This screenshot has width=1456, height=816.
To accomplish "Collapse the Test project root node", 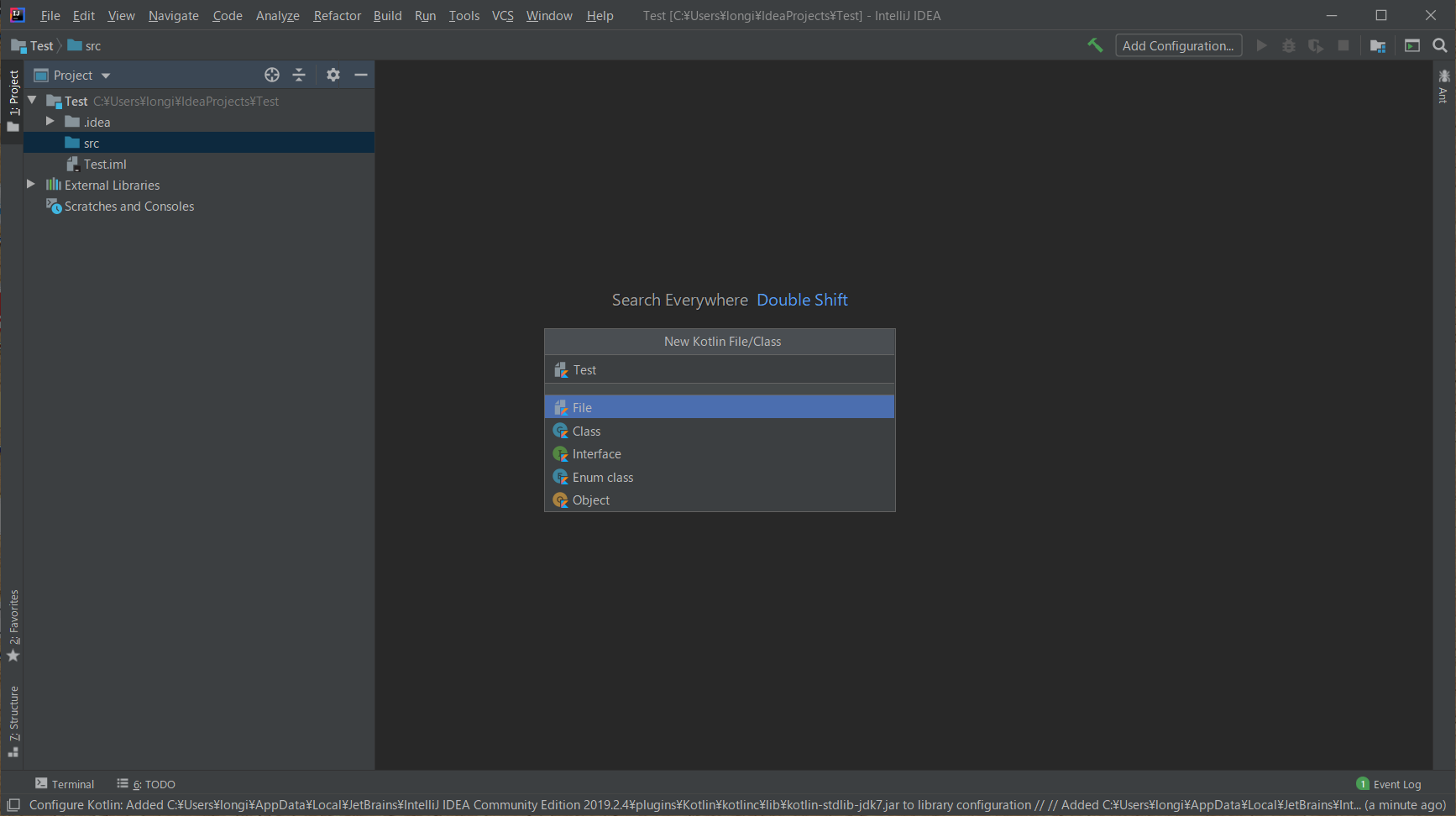I will [x=32, y=101].
